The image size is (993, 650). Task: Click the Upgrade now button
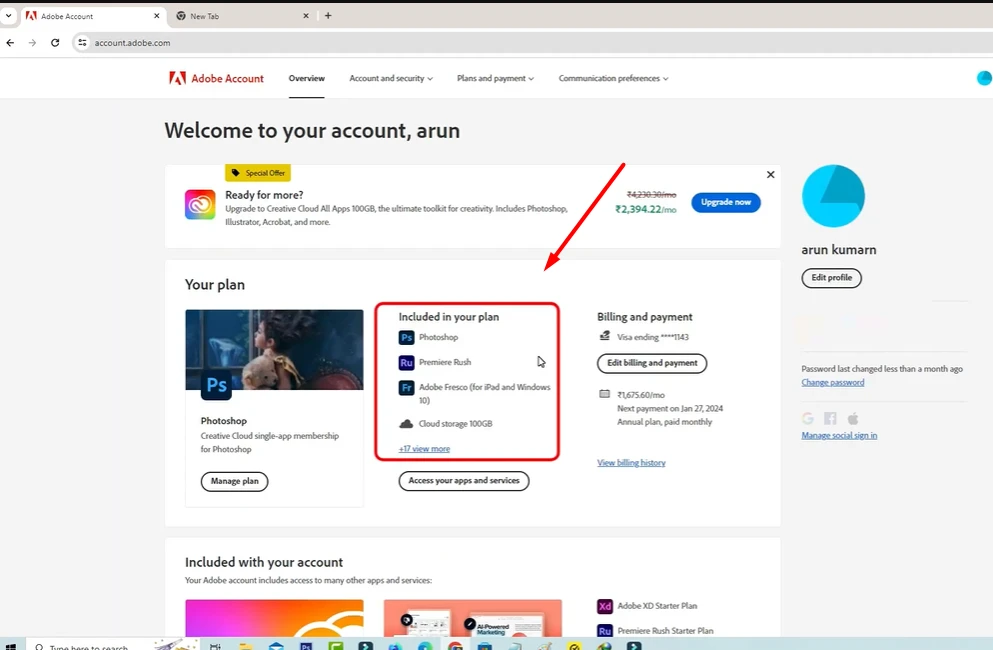click(726, 202)
